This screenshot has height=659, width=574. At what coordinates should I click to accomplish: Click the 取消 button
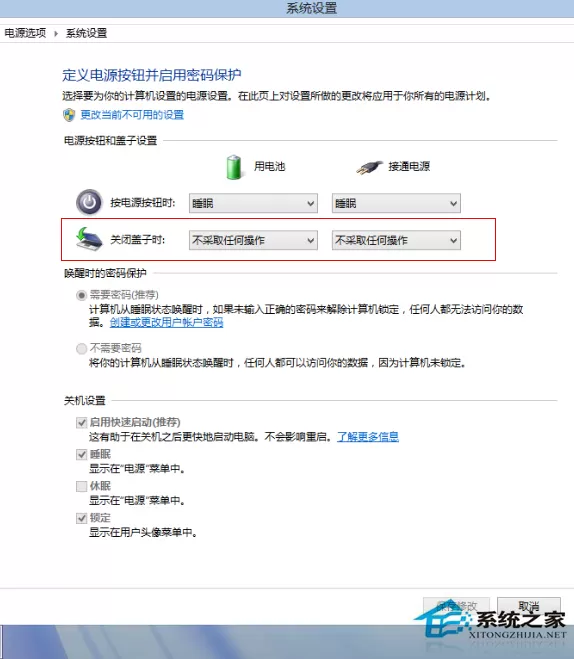click(x=529, y=606)
